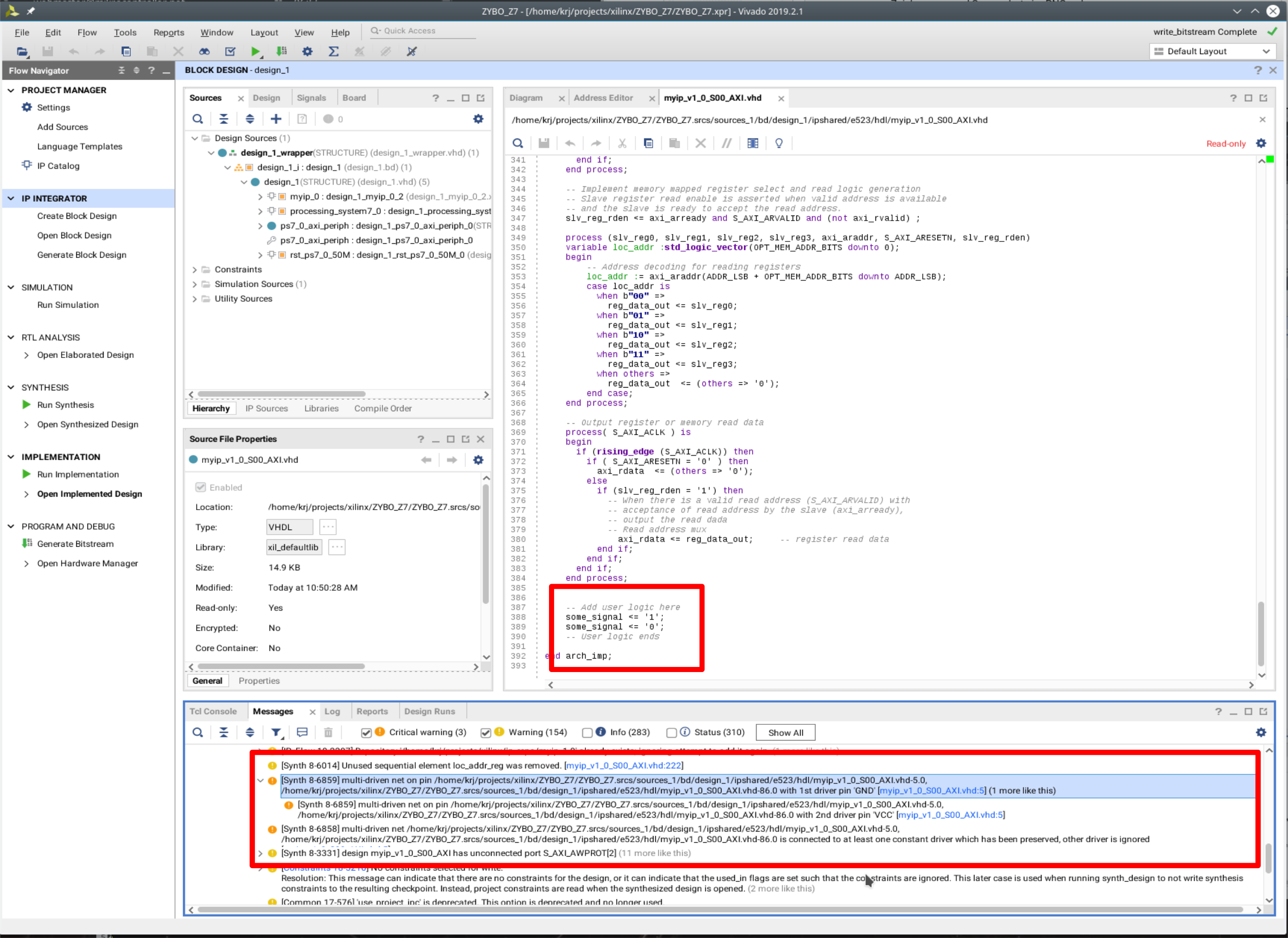1288x938 pixels.
Task: Click the forward arrow in Source File Properties
Action: 452,461
